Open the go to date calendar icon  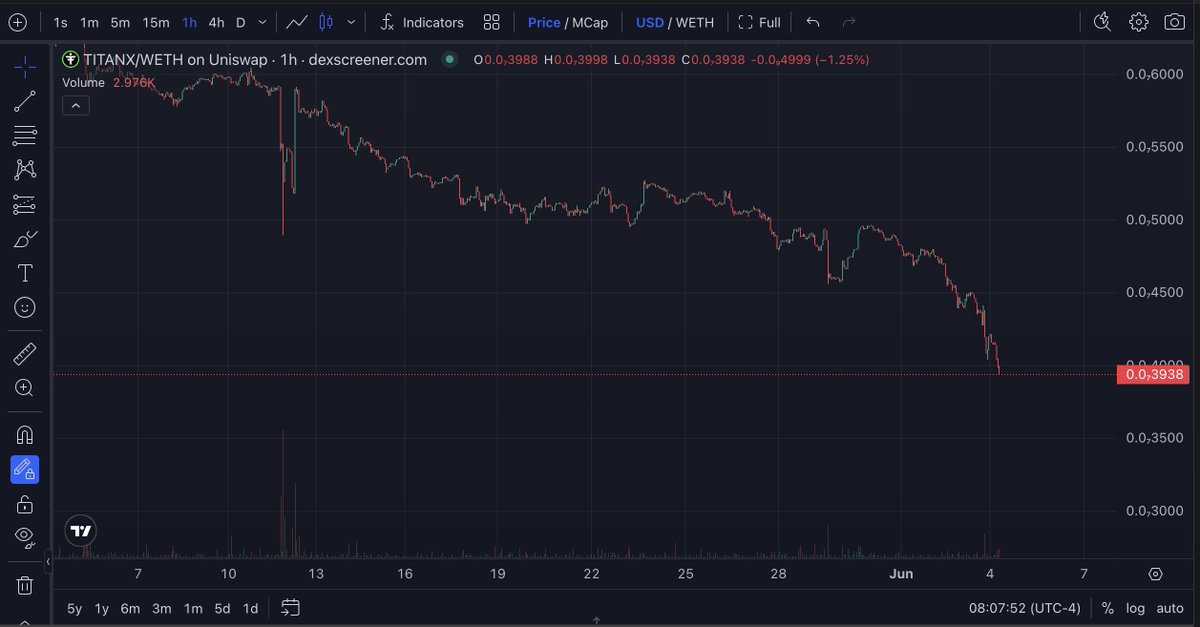click(x=290, y=607)
